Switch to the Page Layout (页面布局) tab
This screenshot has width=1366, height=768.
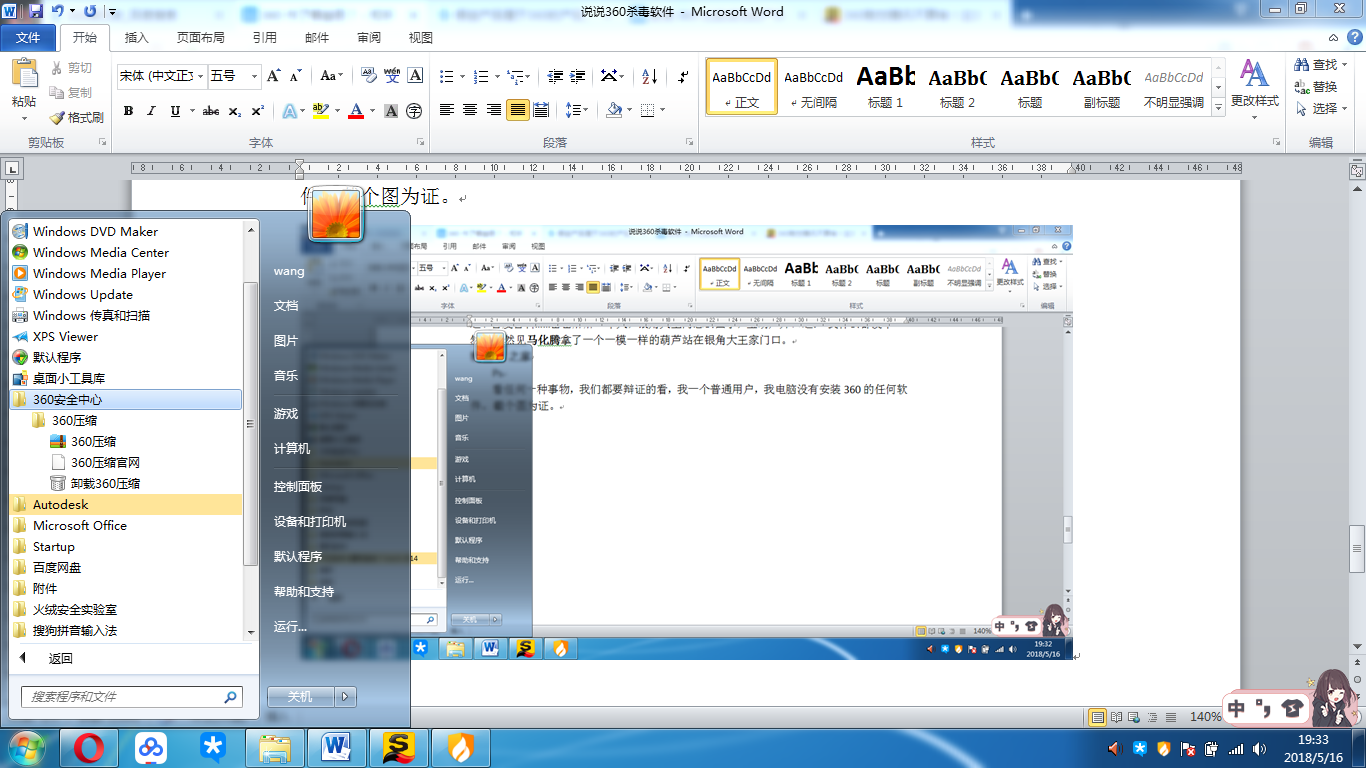tap(201, 38)
